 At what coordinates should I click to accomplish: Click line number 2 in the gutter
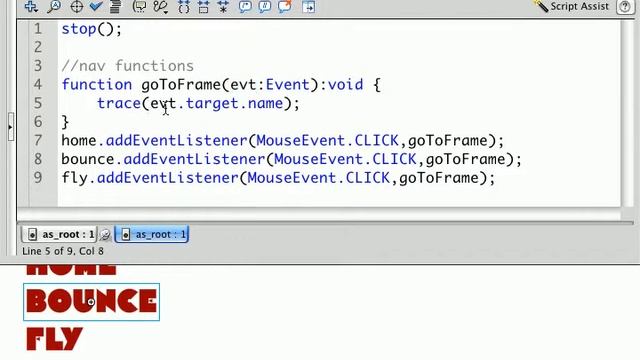pyautogui.click(x=38, y=47)
